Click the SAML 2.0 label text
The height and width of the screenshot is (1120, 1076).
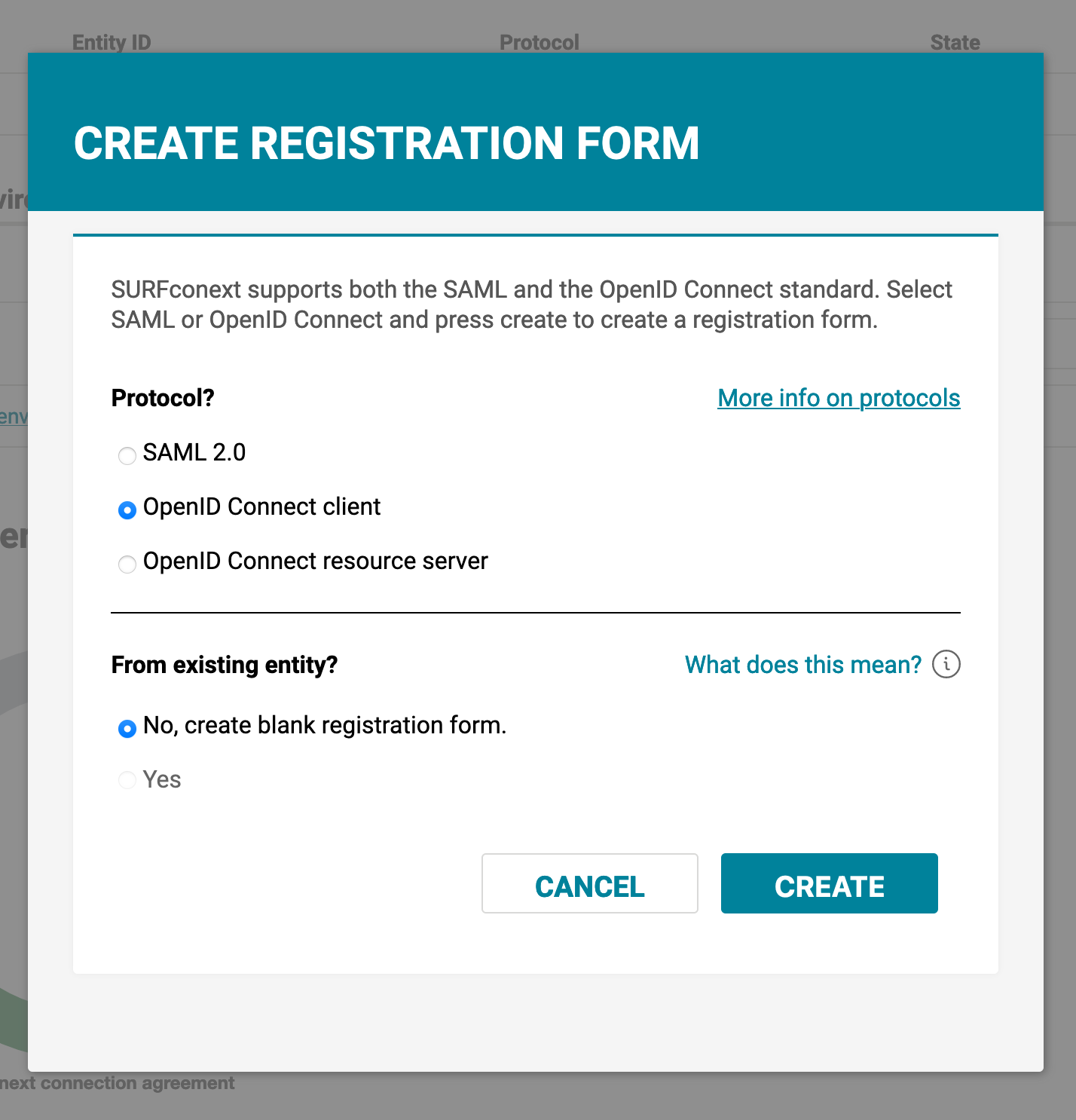click(194, 452)
